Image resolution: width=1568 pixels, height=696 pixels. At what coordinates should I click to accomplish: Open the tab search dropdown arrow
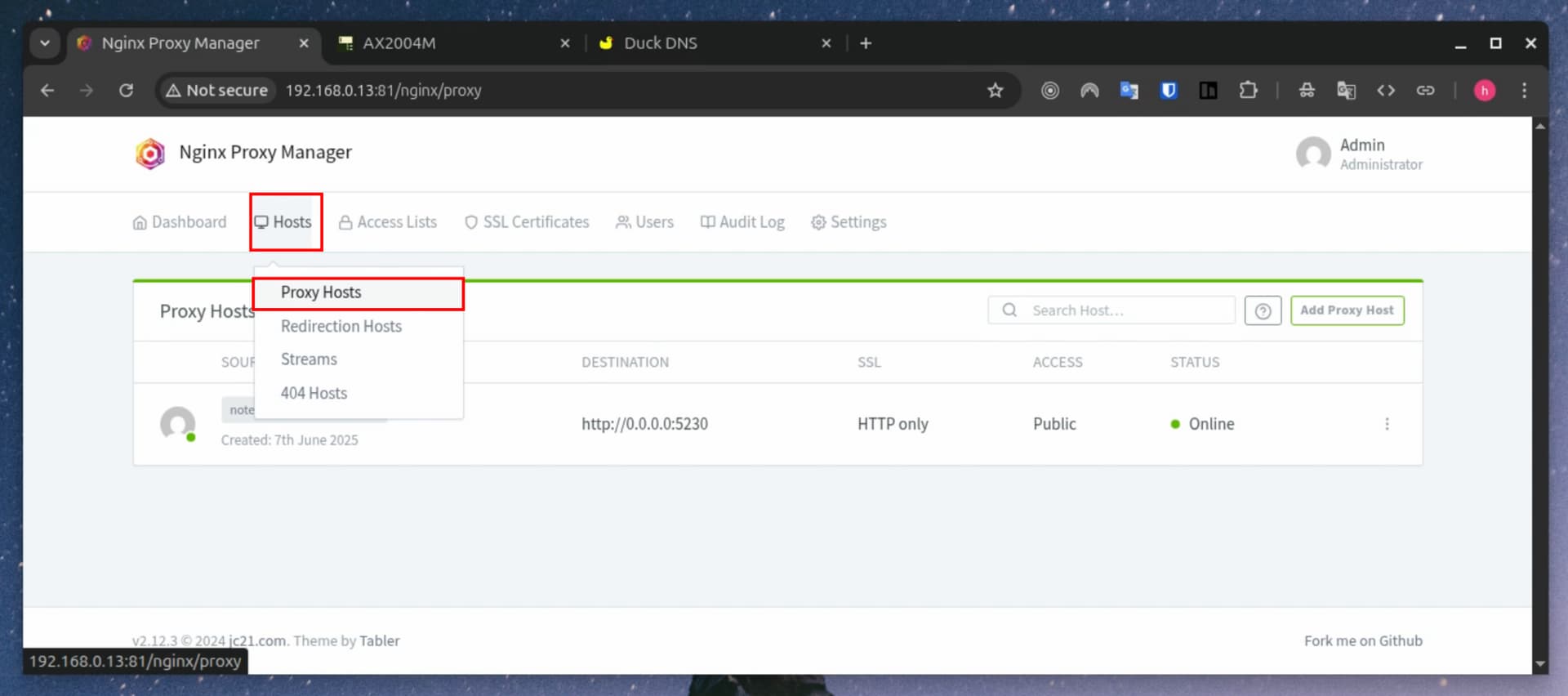point(45,43)
